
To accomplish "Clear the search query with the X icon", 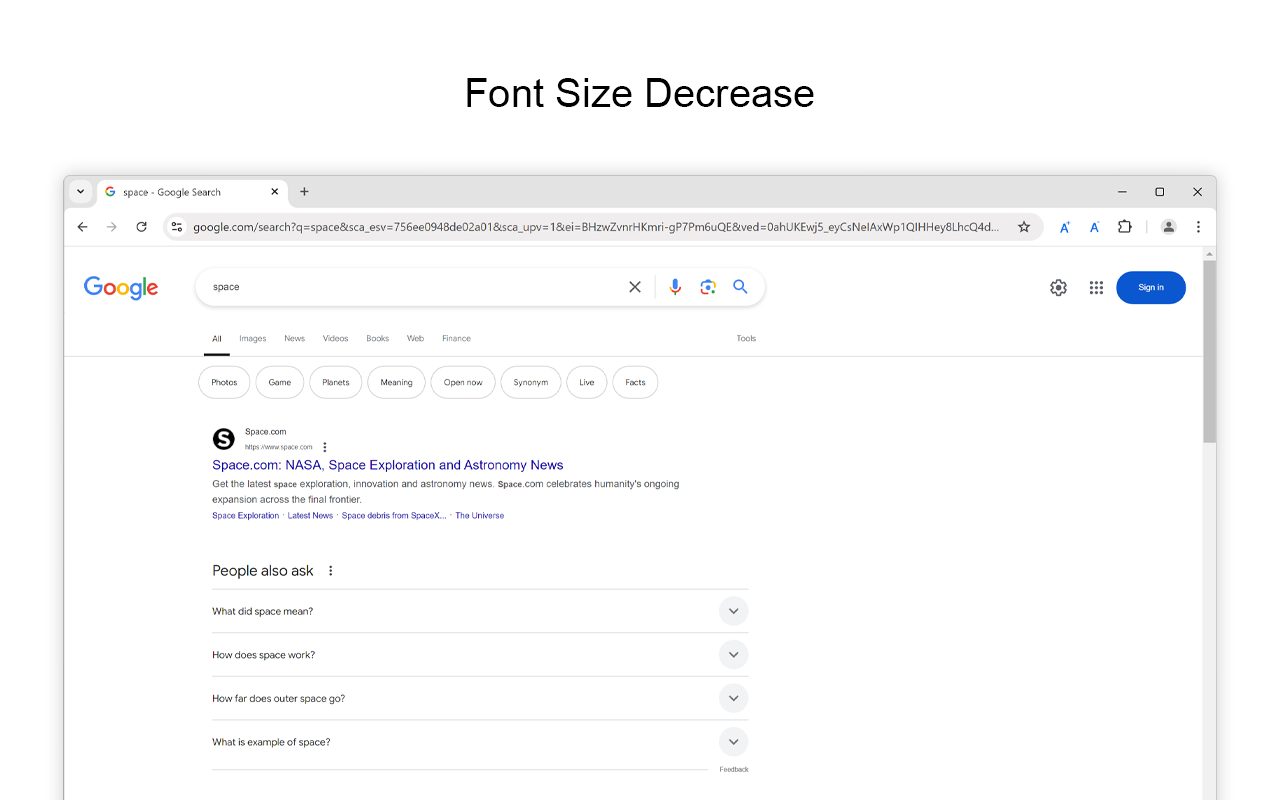I will [x=635, y=286].
